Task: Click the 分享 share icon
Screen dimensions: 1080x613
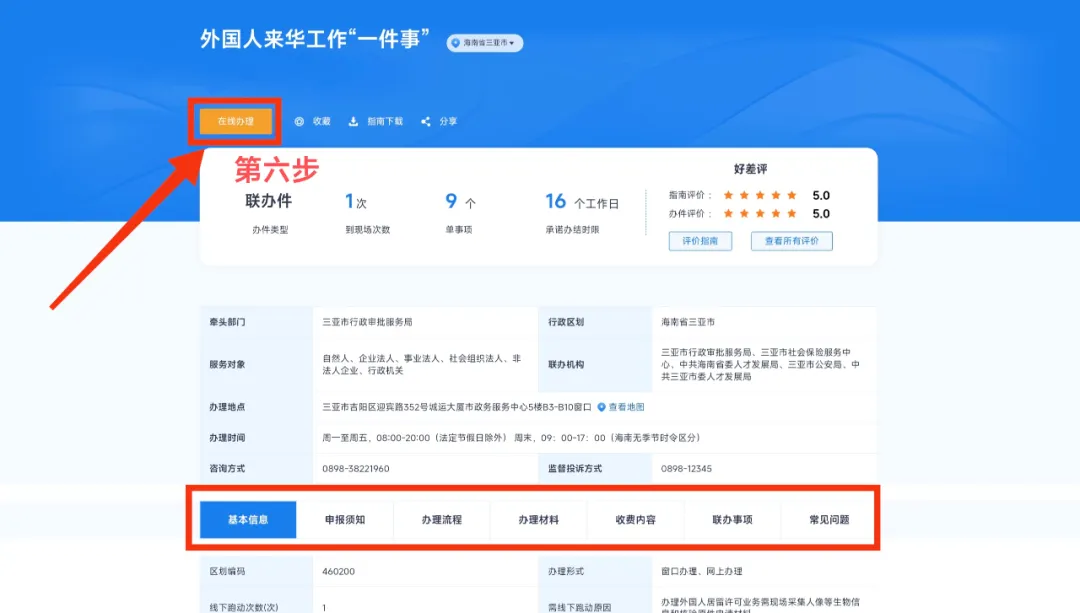Action: coord(425,121)
